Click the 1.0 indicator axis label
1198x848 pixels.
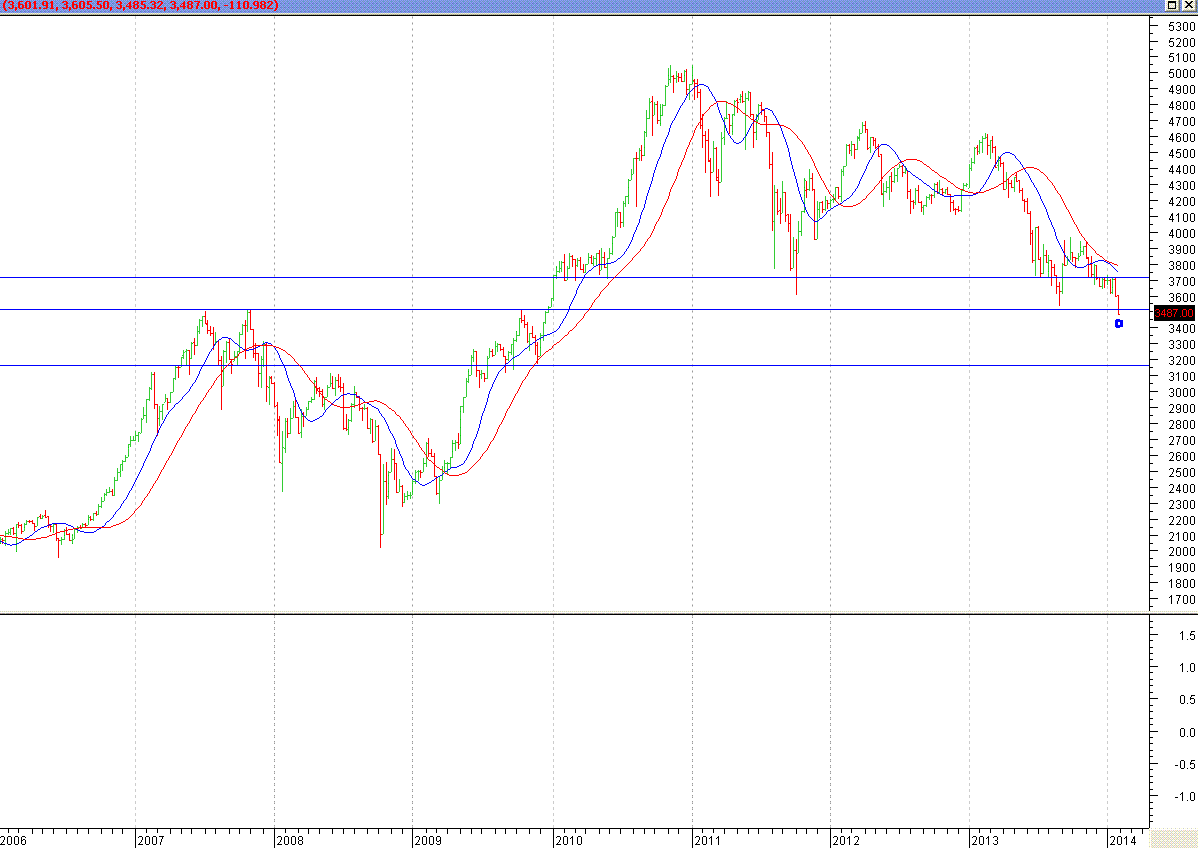click(1187, 668)
